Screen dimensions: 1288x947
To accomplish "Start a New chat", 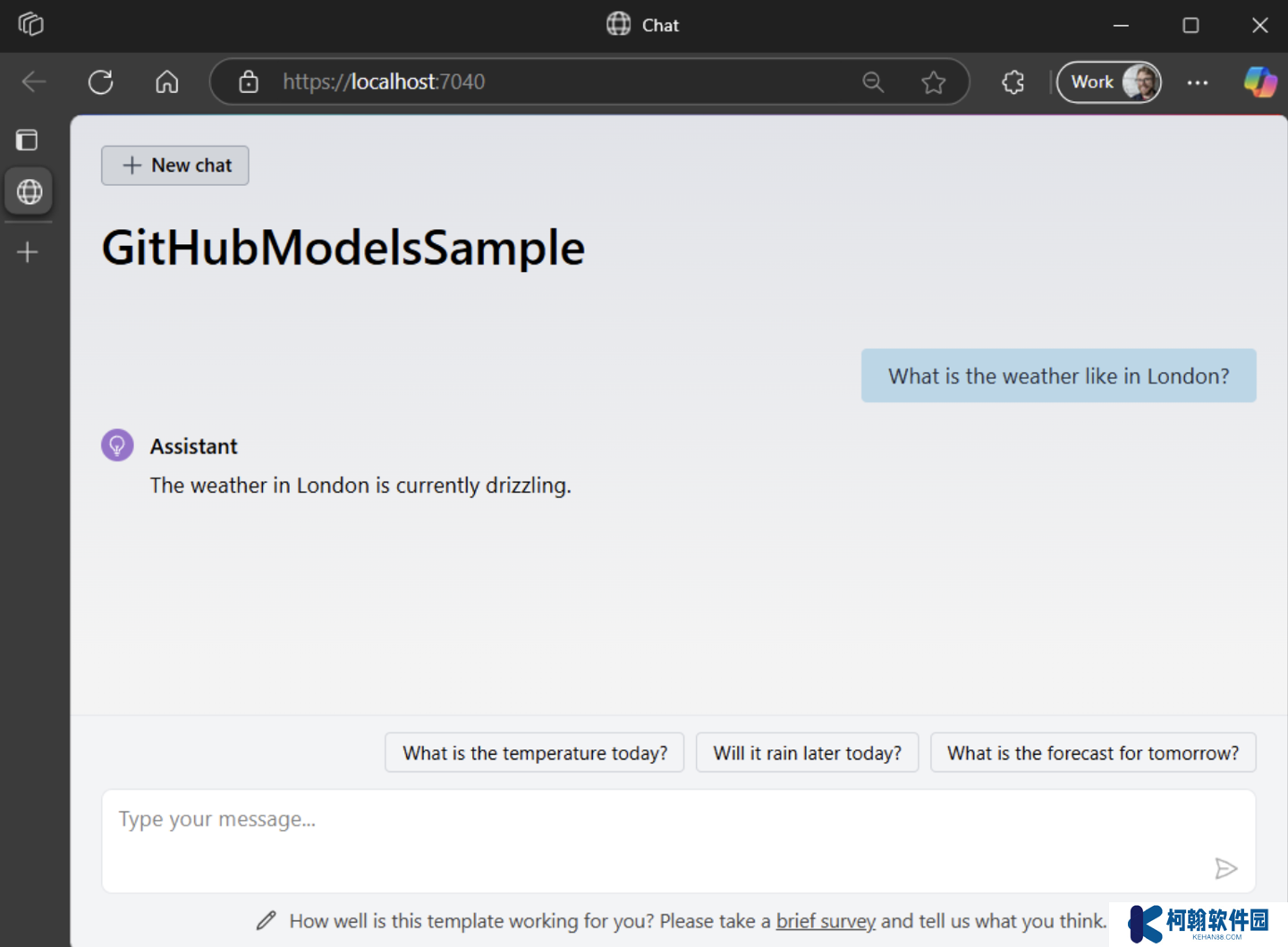I will coord(175,165).
